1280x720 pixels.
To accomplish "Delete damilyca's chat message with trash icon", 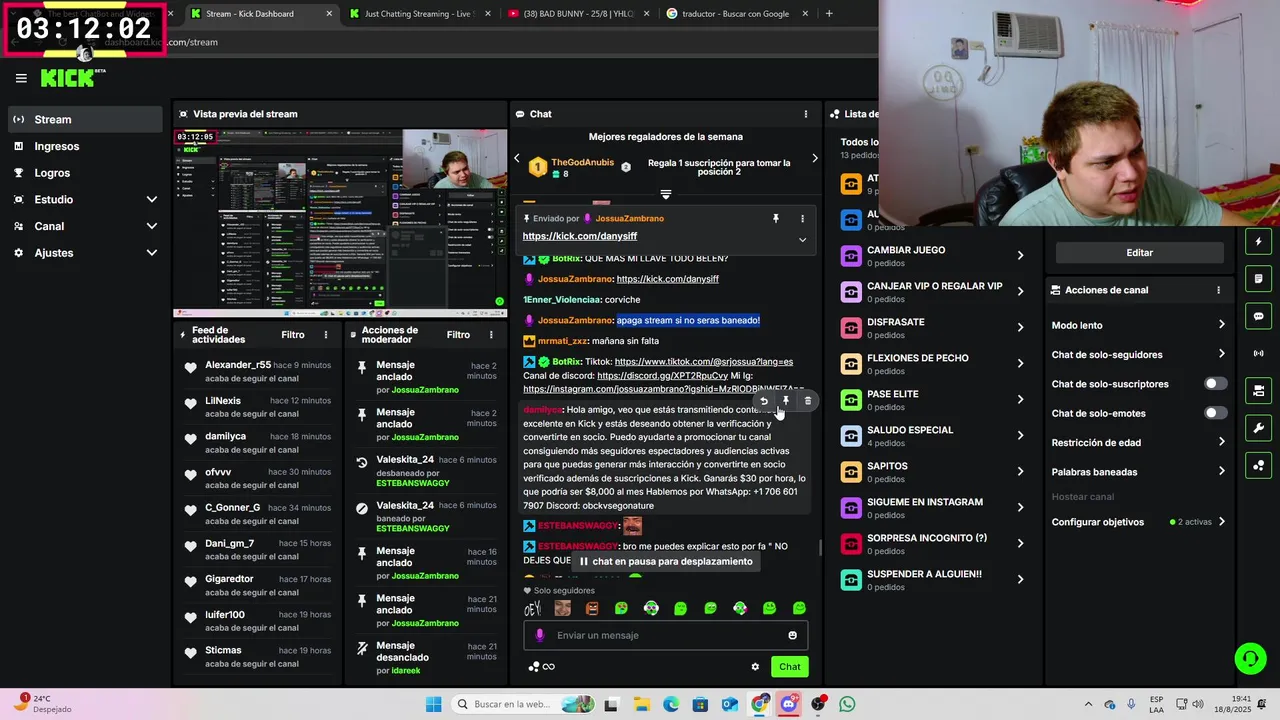I will click(808, 401).
